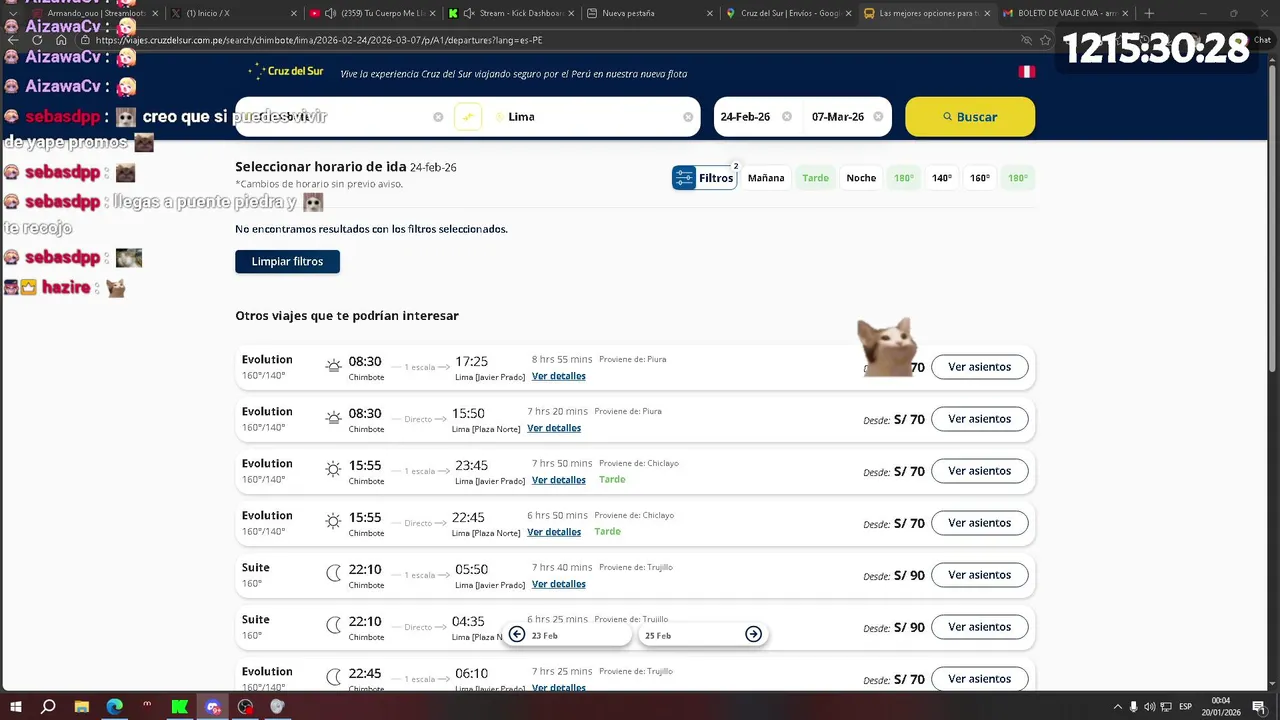This screenshot has width=1280, height=720.
Task: Open the green Kick app in taskbar
Action: [179, 707]
